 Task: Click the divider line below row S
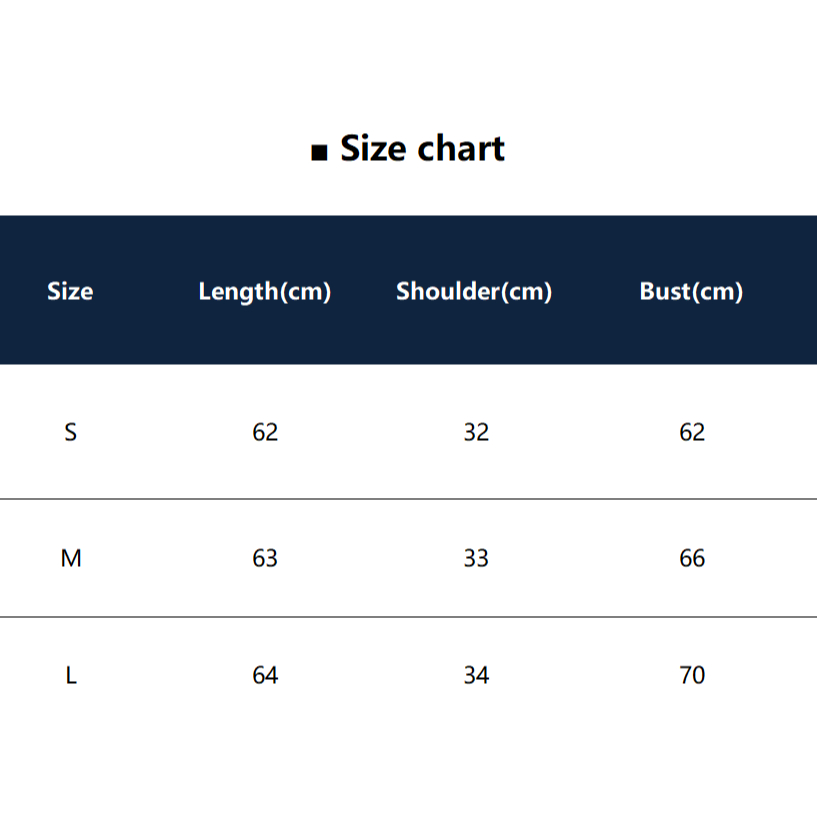408,499
